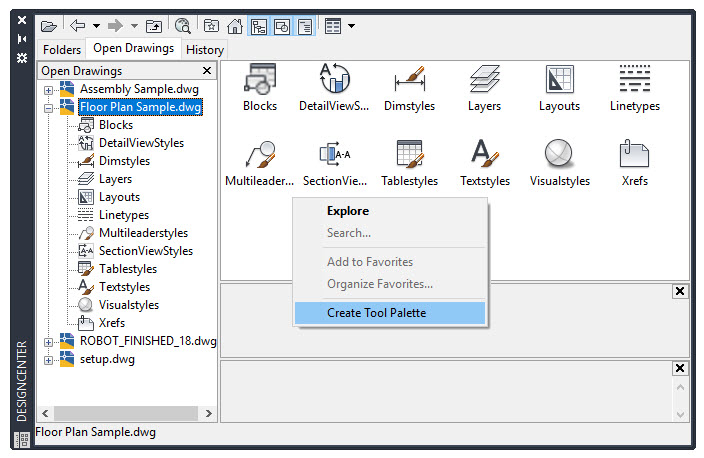The height and width of the screenshot is (458, 704).
Task: Click the Forward arrow button
Action: coord(115,26)
